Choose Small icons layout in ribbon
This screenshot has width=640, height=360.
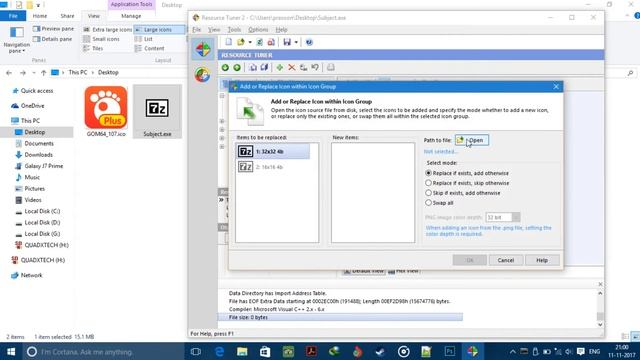click(101, 39)
